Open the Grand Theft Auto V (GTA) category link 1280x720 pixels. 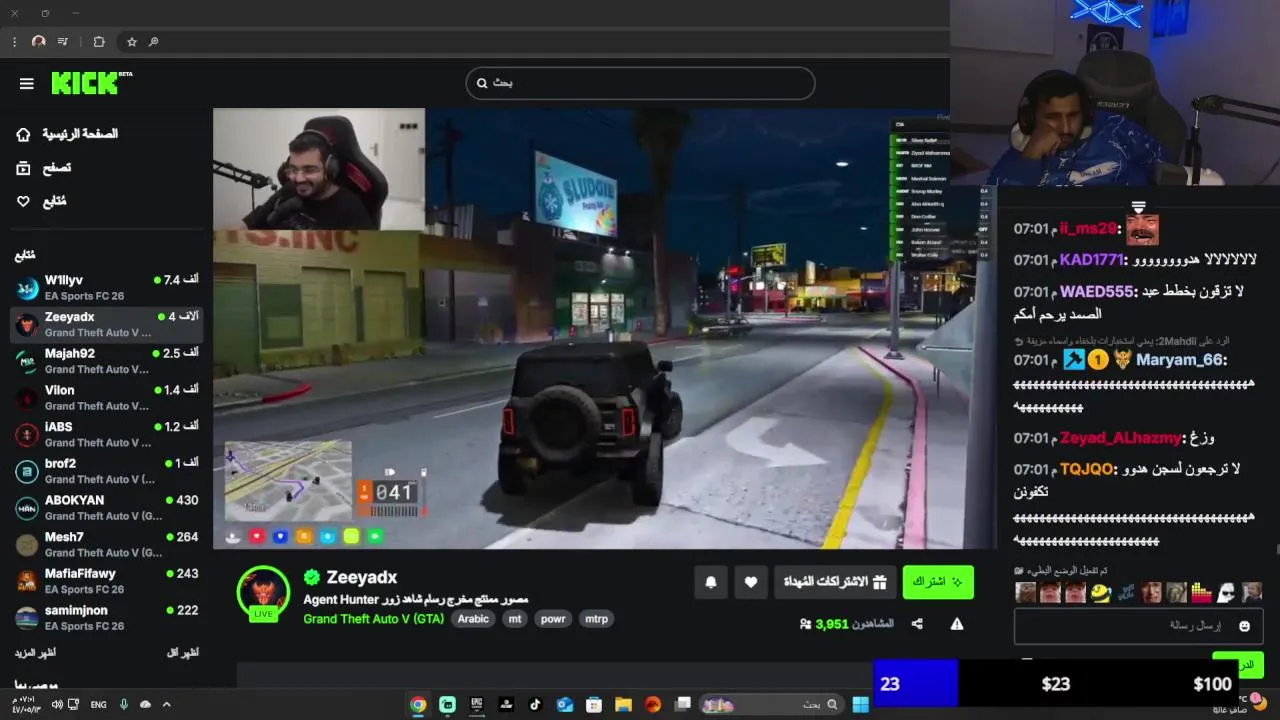[373, 619]
